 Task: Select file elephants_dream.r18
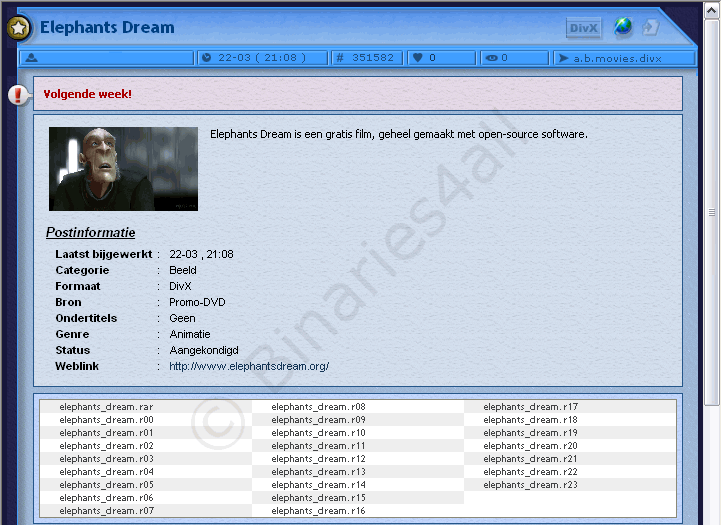(x=530, y=420)
